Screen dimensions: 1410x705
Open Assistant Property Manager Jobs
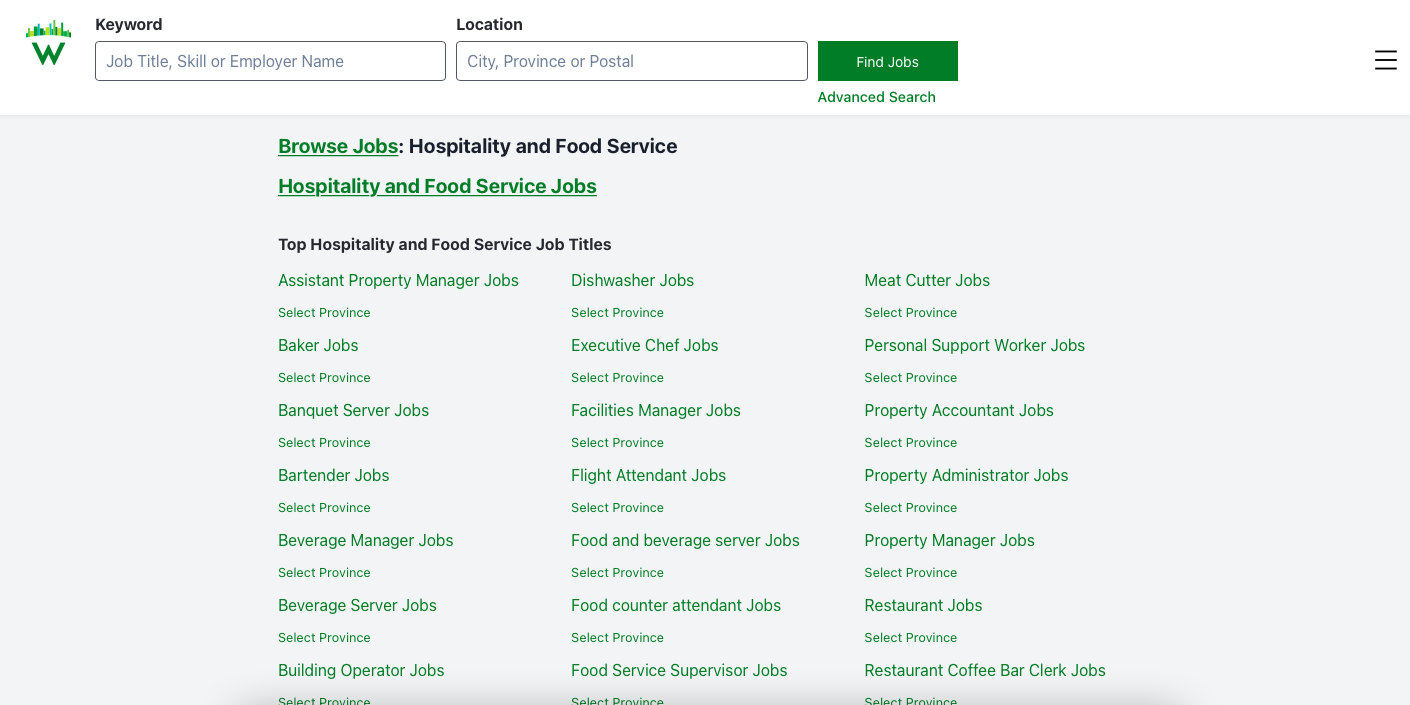[x=398, y=281]
